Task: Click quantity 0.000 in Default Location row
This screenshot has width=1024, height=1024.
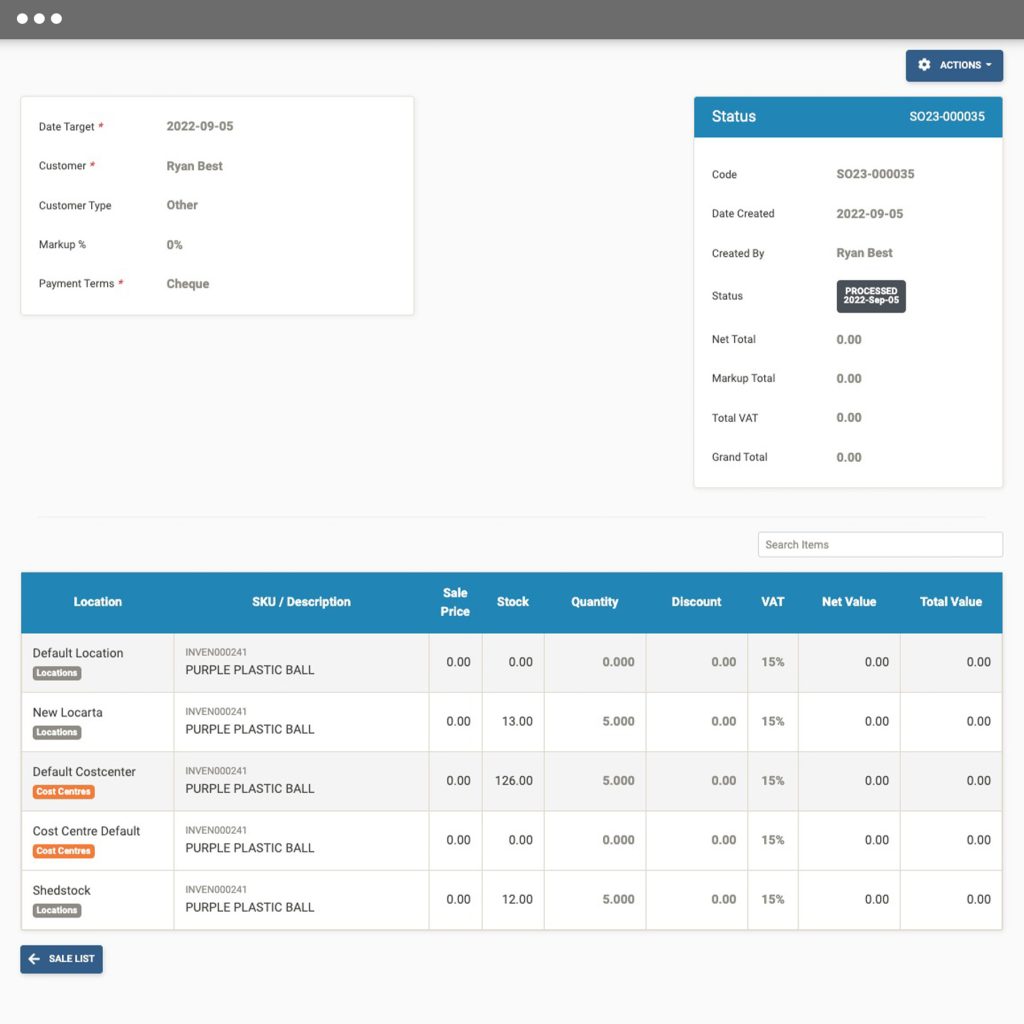Action: 618,662
